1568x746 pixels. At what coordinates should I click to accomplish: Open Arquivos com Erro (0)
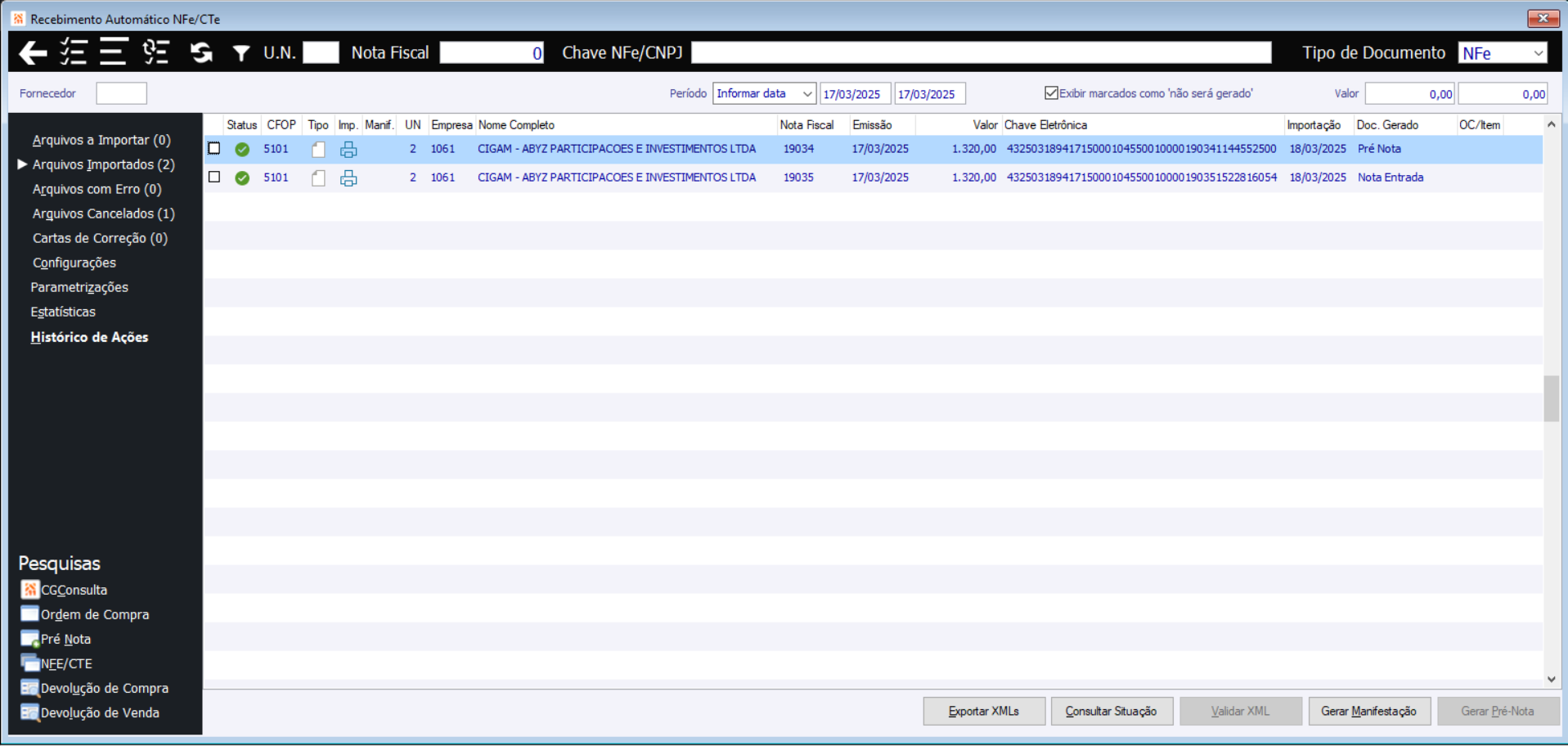tap(97, 189)
